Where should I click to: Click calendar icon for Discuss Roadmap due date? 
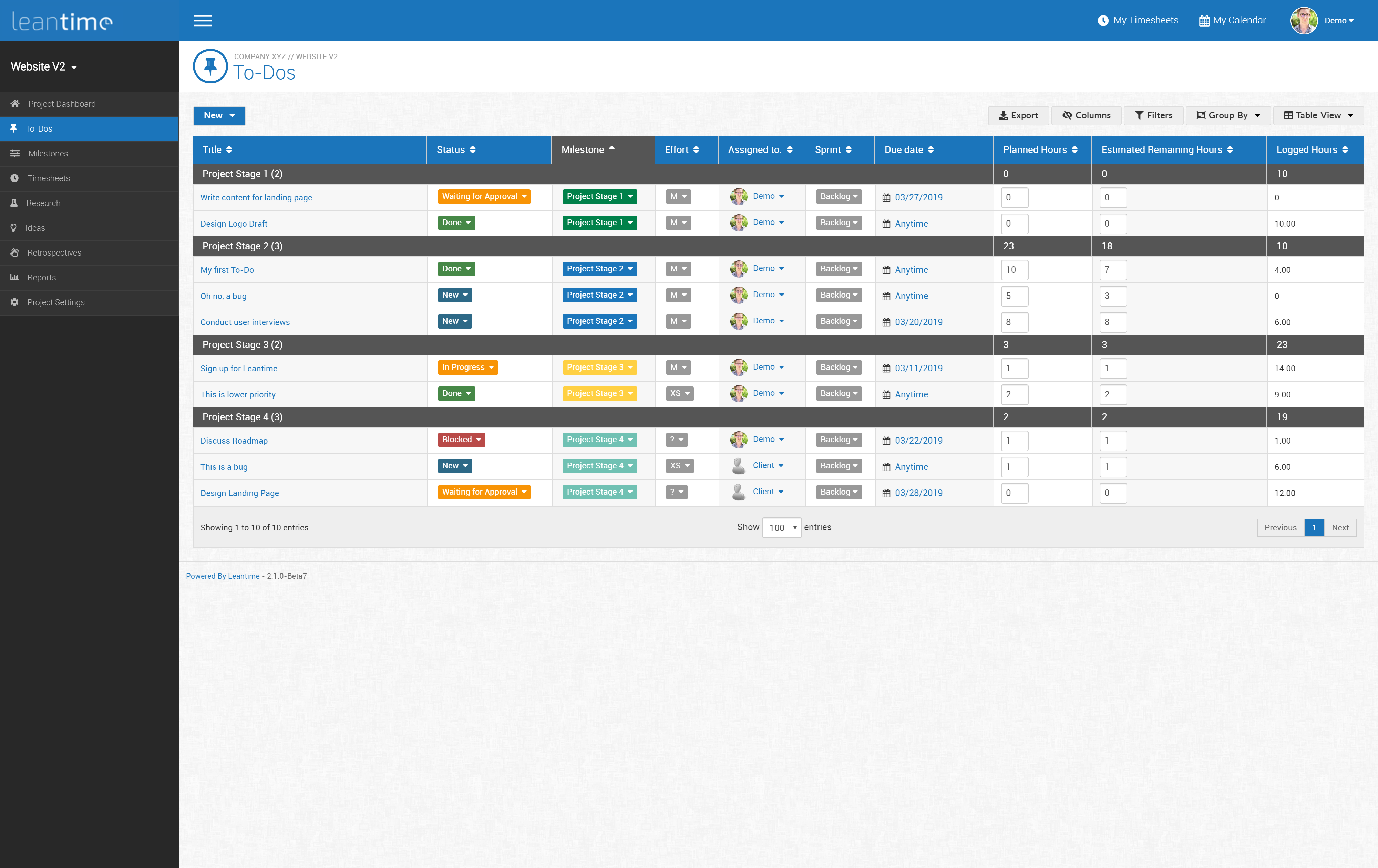[886, 441]
